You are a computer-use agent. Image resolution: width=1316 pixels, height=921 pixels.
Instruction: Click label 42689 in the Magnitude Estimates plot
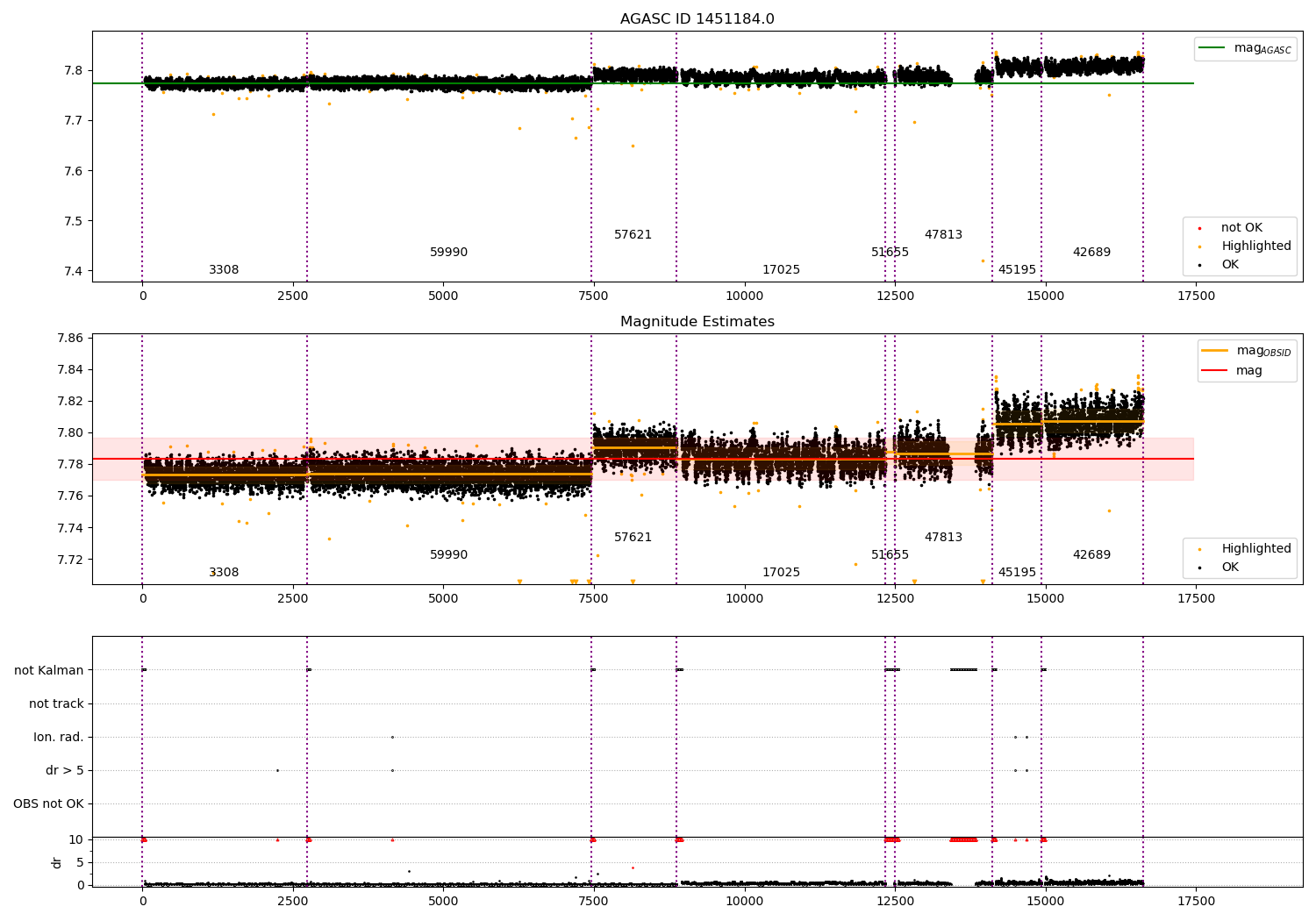[1091, 555]
